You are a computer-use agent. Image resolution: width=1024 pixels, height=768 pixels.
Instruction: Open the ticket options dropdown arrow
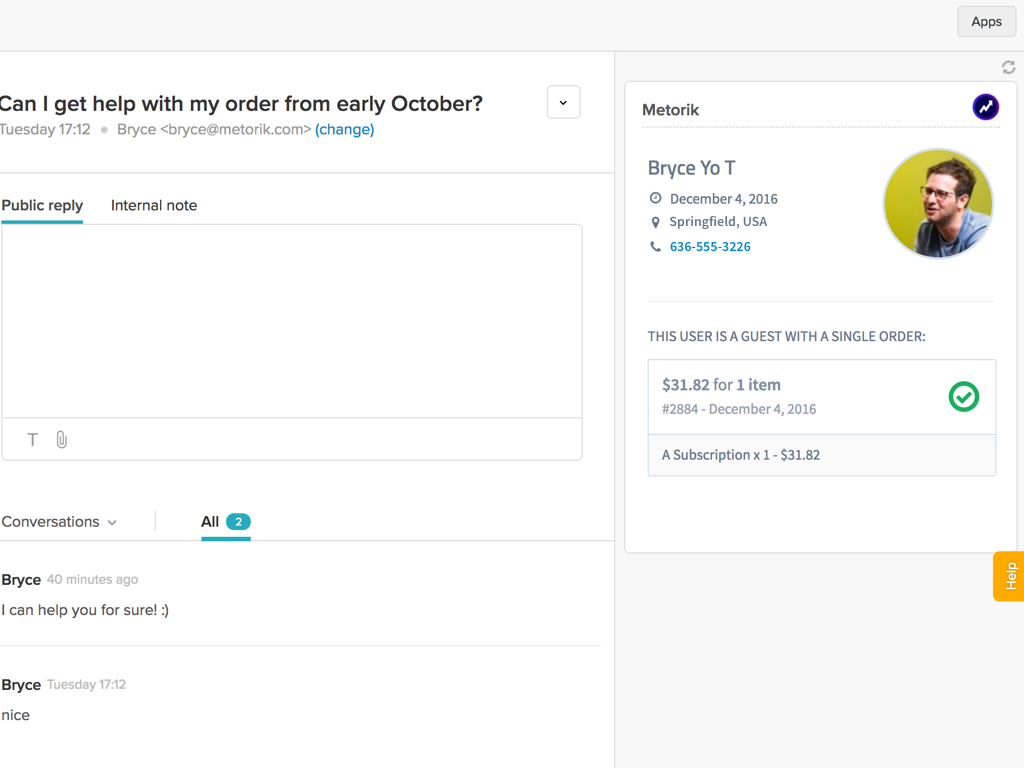point(563,103)
